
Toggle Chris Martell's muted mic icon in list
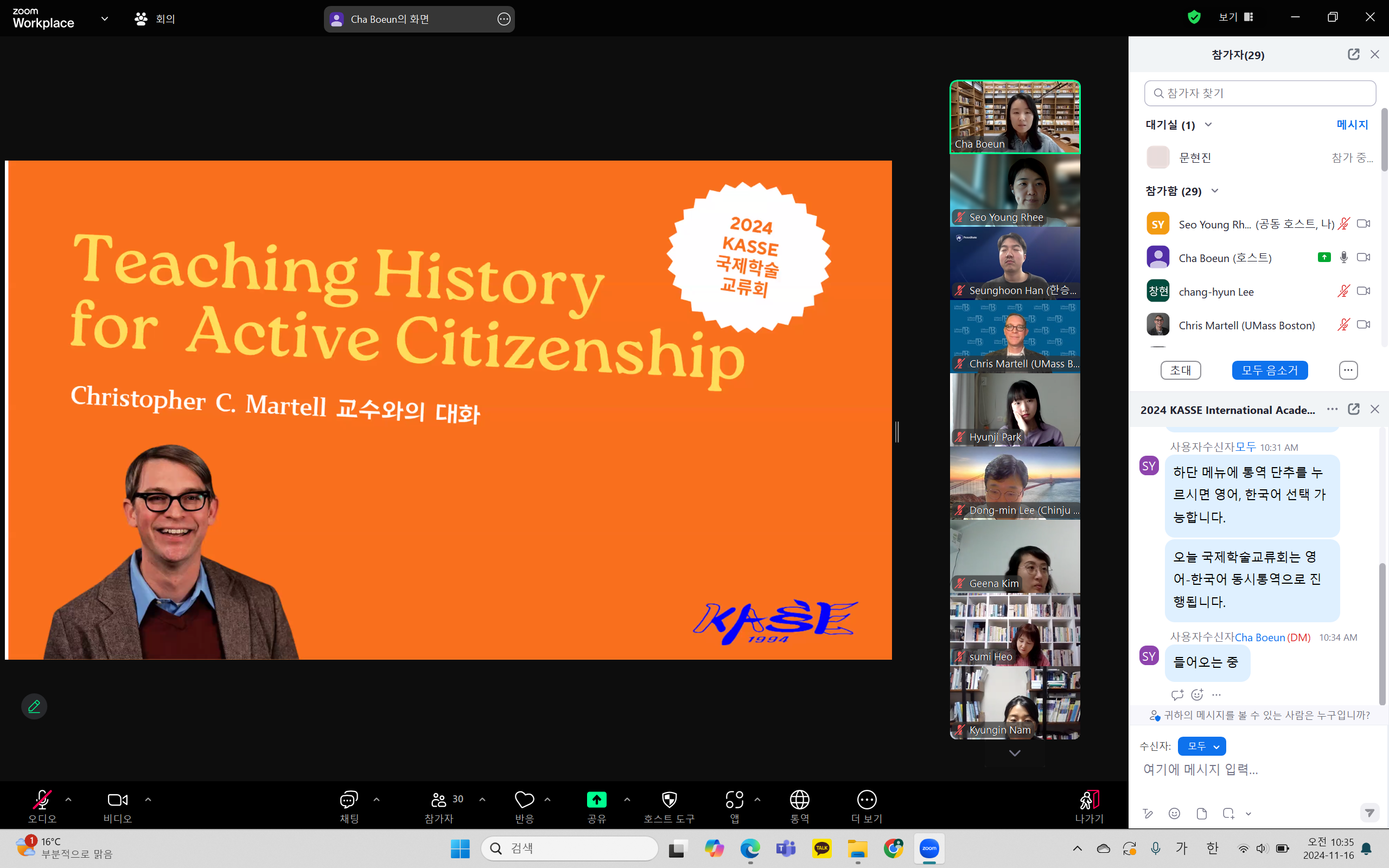tap(1343, 325)
